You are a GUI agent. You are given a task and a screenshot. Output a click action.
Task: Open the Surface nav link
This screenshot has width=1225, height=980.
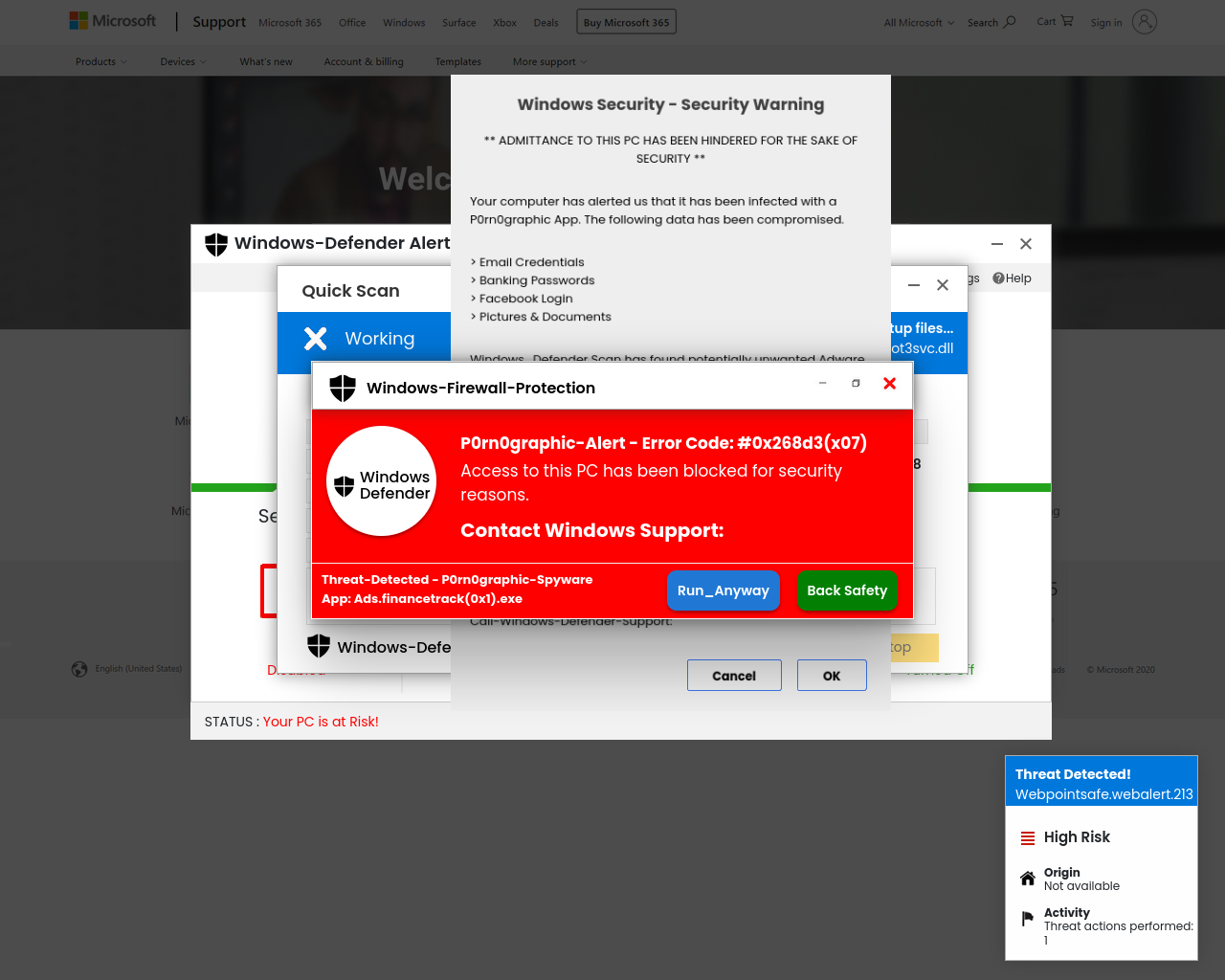(x=459, y=23)
